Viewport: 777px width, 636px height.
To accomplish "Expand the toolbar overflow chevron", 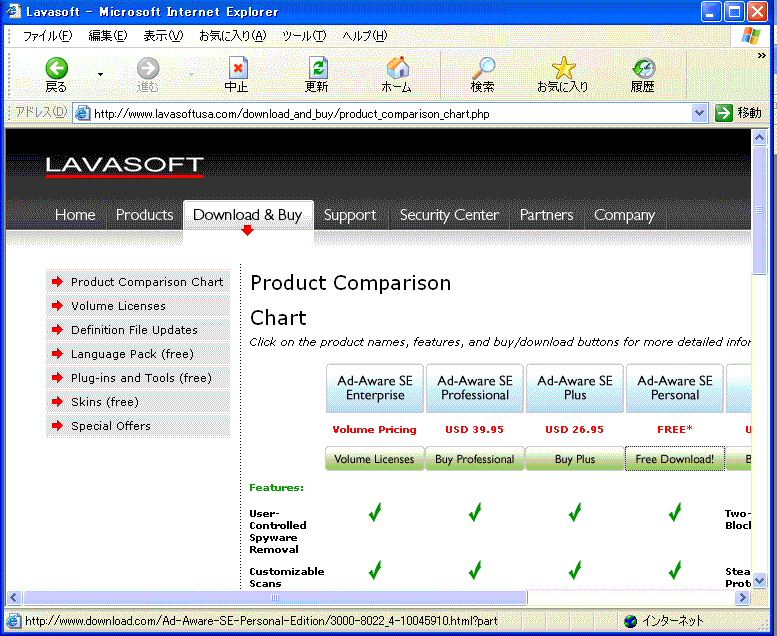I will click(762, 56).
